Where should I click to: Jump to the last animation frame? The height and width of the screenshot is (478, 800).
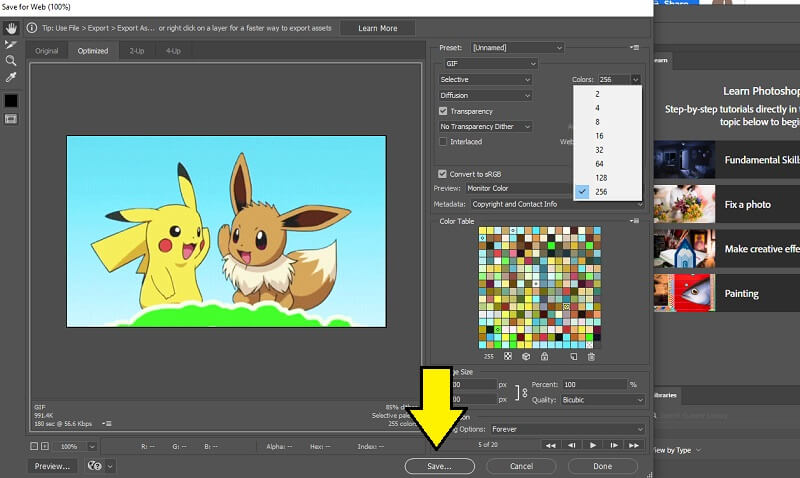(634, 445)
